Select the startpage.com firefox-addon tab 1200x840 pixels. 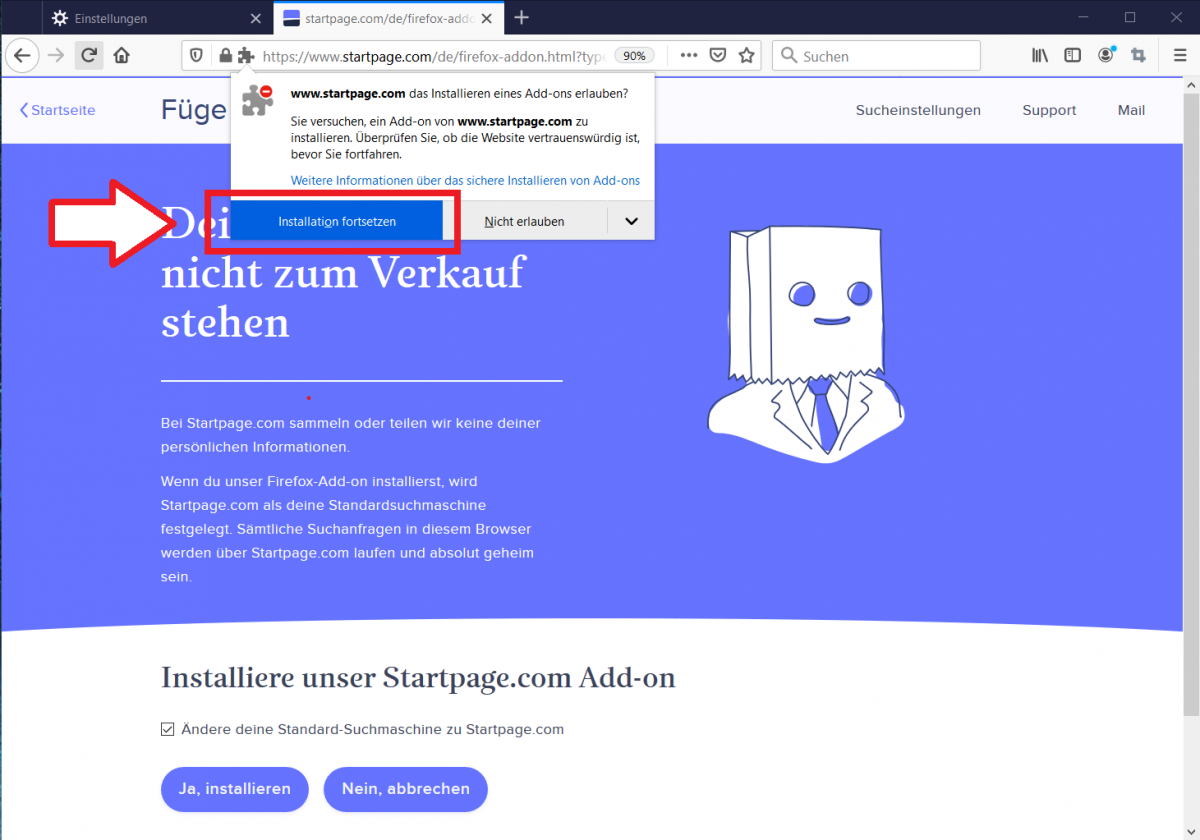click(389, 18)
